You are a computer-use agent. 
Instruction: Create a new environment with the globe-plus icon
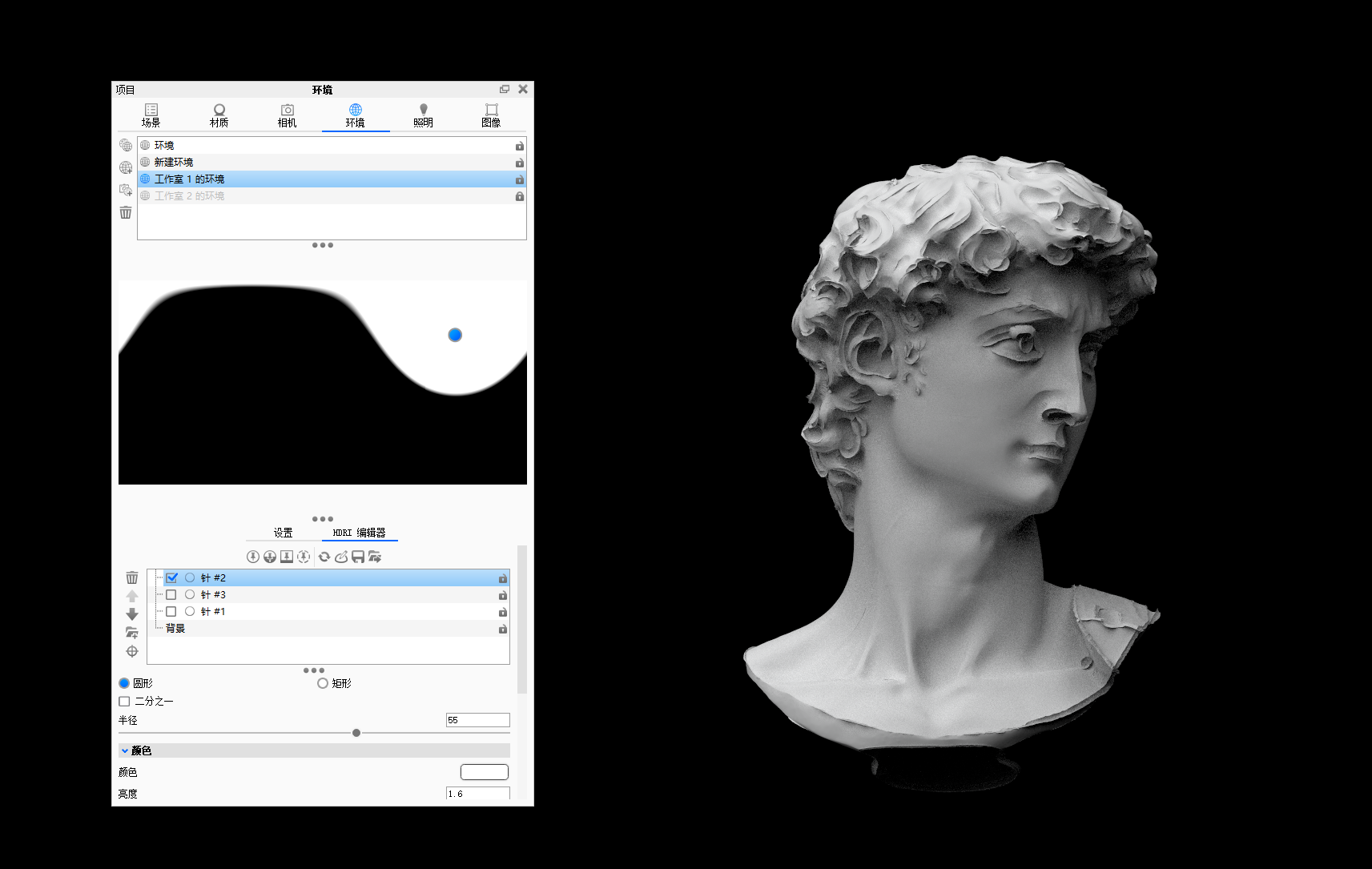(x=126, y=167)
